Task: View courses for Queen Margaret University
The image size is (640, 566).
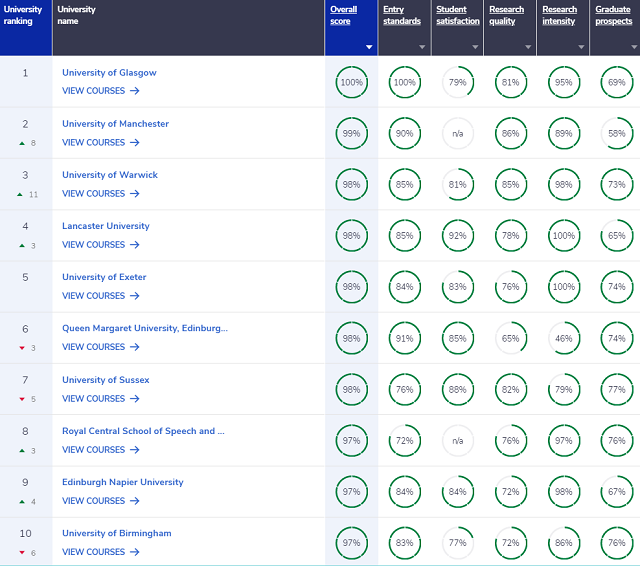Action: [x=101, y=347]
